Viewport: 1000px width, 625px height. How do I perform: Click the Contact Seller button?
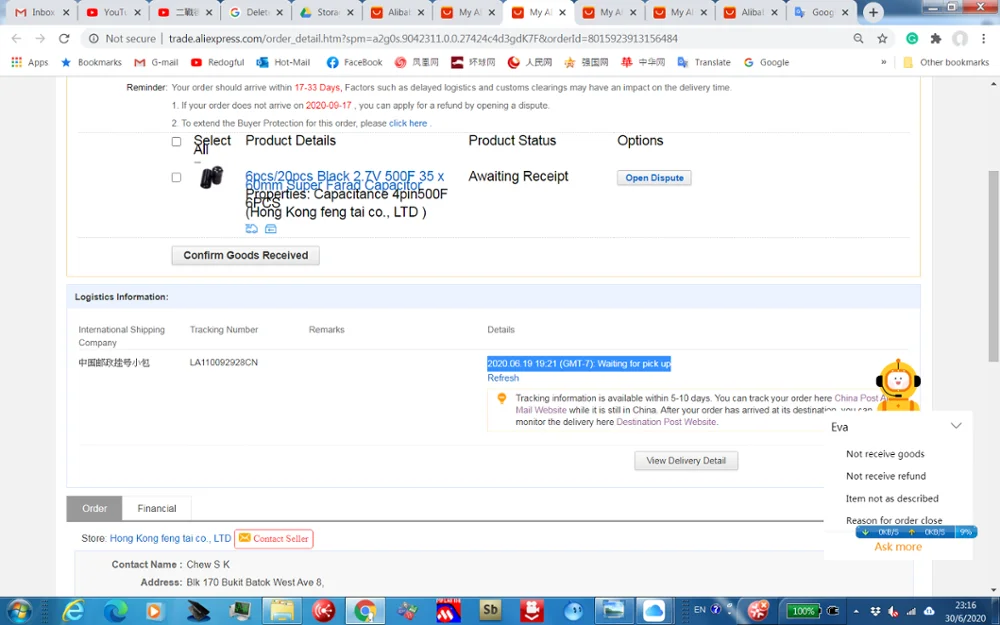pos(274,538)
